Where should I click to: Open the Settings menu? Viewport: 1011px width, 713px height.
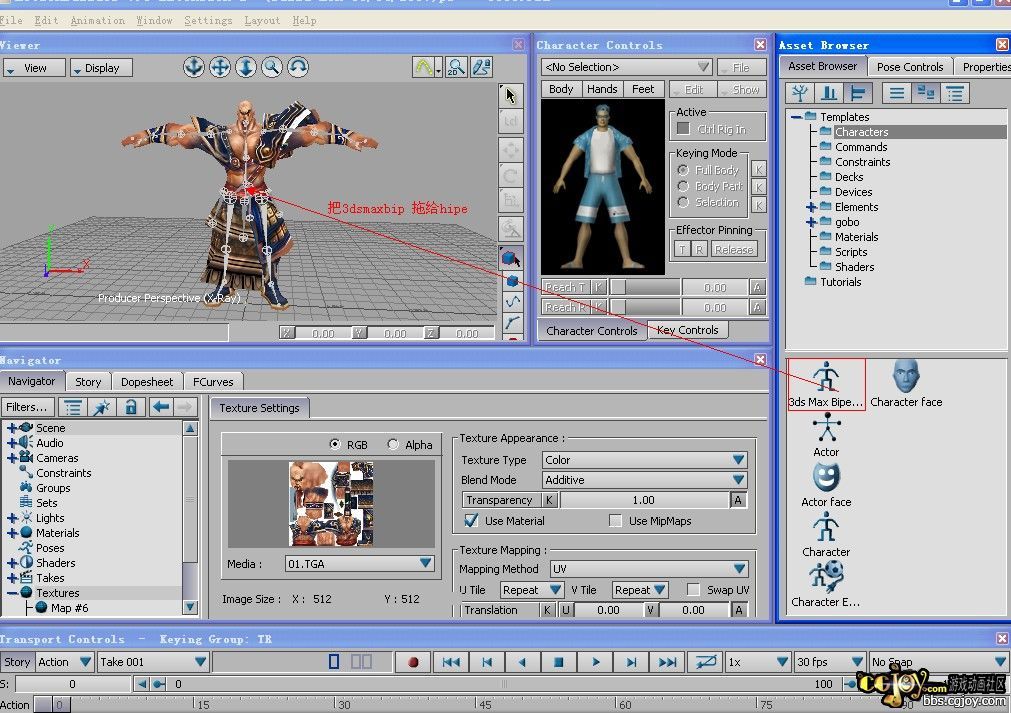208,21
